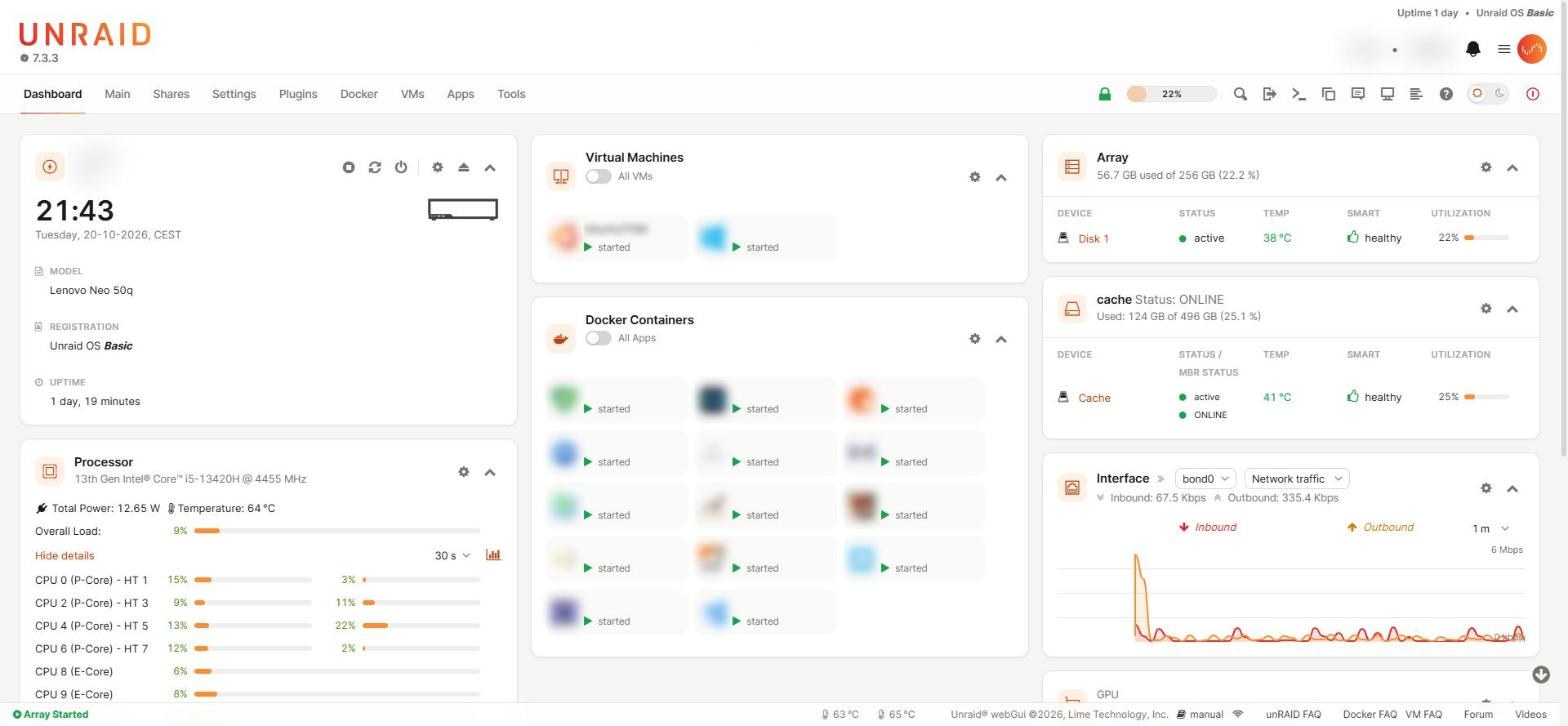Image resolution: width=1568 pixels, height=726 pixels.
Task: Open the Docker FAQ footer link
Action: [1369, 715]
